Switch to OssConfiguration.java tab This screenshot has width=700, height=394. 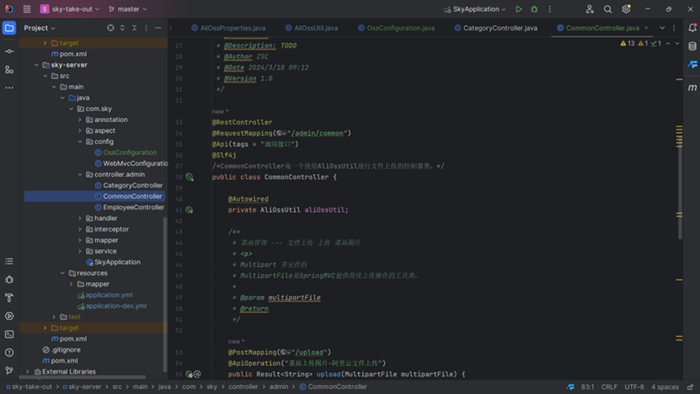[x=396, y=28]
